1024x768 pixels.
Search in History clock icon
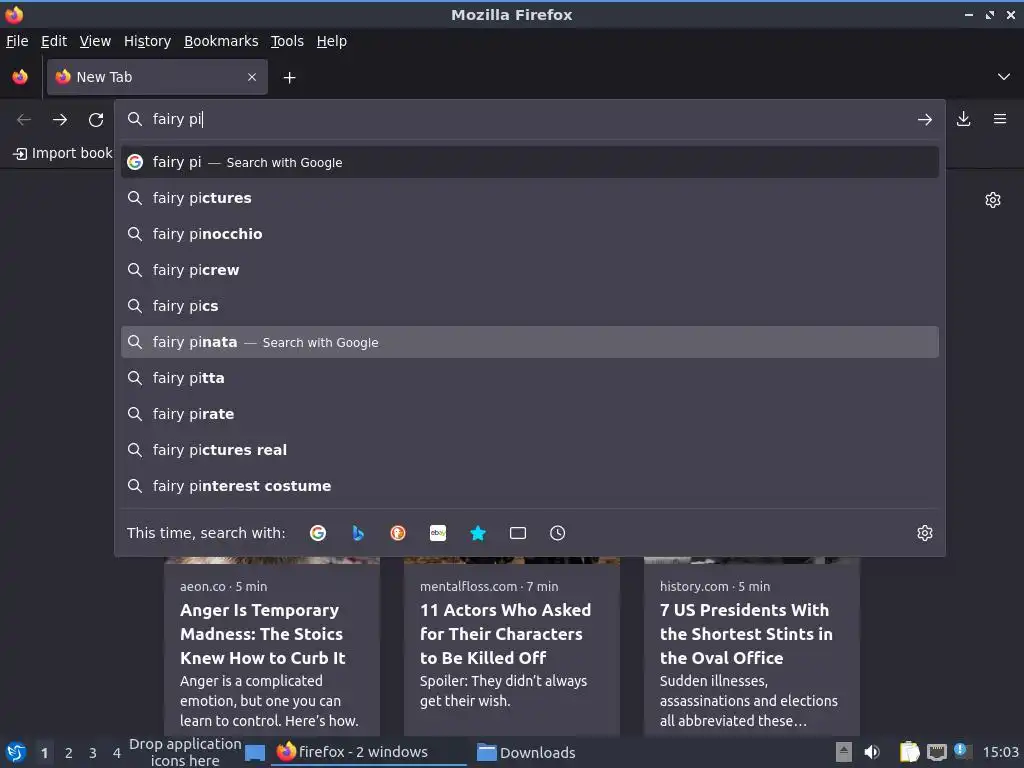coord(558,533)
